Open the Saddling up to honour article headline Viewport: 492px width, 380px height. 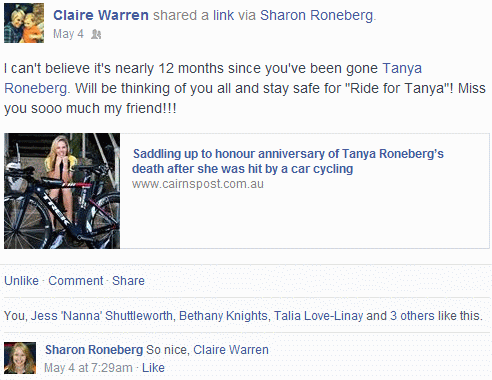[288, 161]
